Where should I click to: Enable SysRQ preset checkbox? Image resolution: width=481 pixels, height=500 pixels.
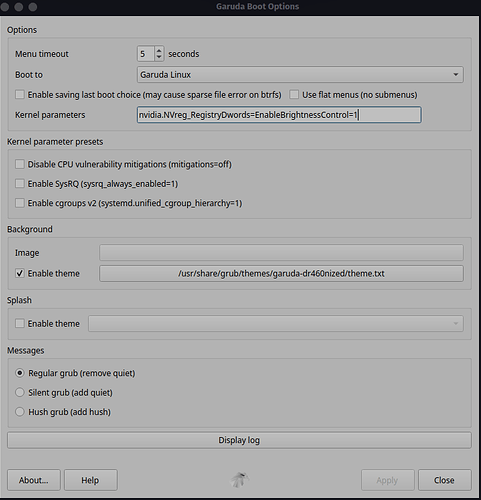tap(20, 184)
